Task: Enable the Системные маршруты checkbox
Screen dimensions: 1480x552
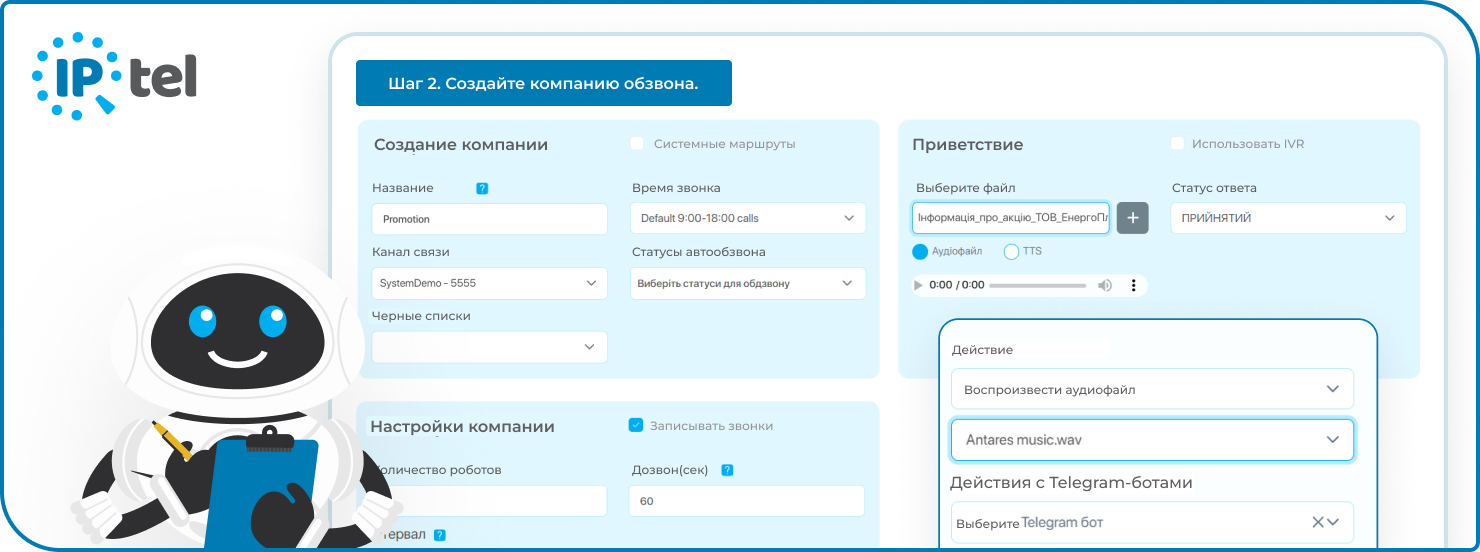Action: 637,144
